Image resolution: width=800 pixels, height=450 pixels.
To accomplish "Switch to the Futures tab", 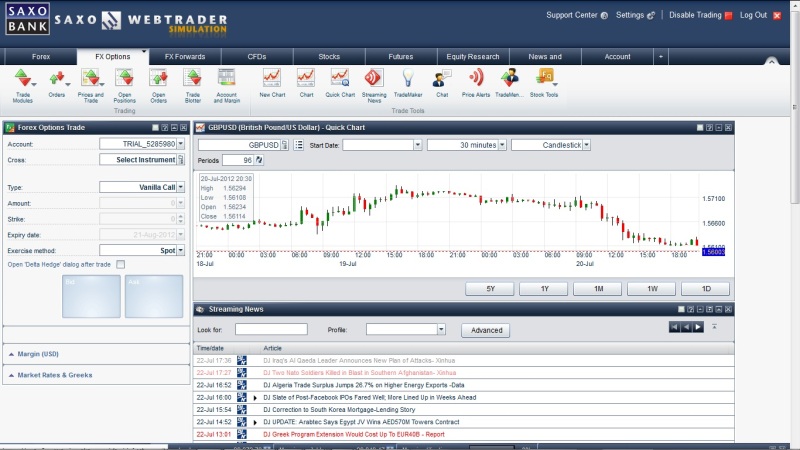I will pyautogui.click(x=401, y=57).
